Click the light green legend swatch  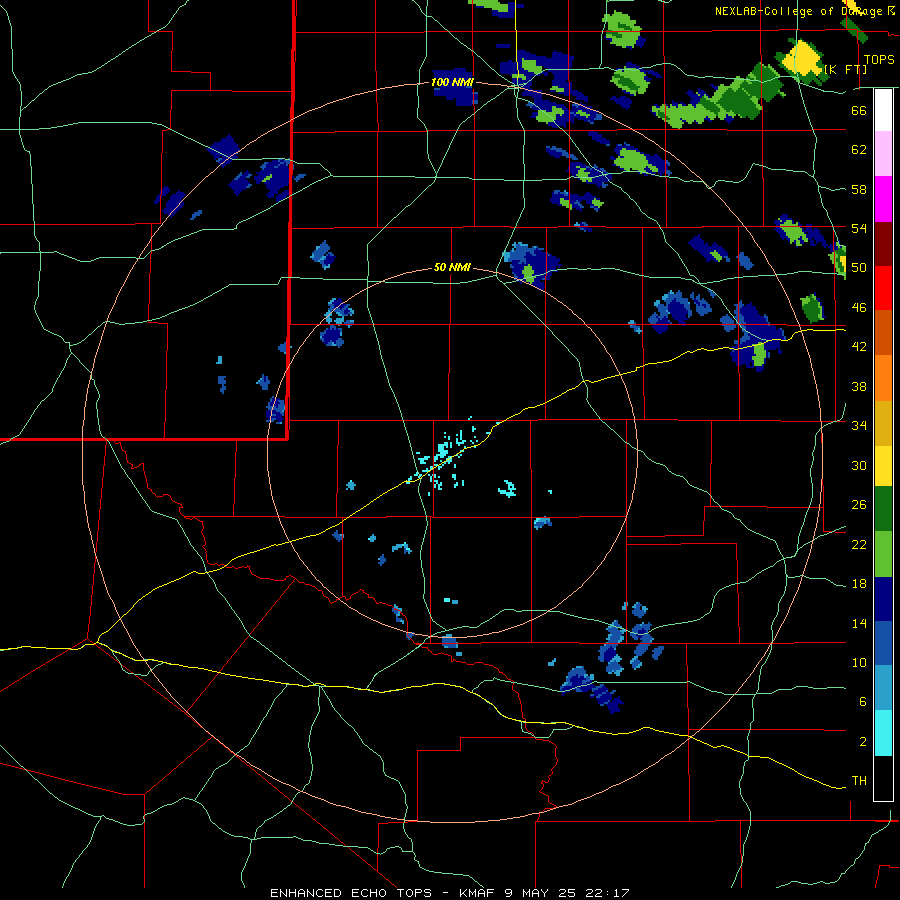tap(883, 554)
